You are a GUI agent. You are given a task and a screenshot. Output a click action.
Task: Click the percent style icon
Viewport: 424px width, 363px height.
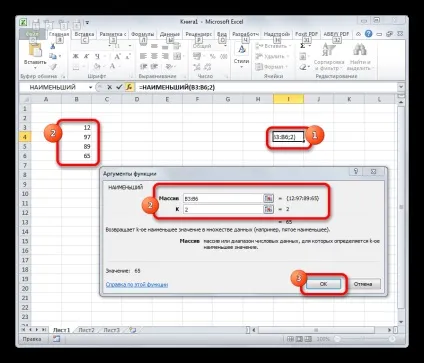coord(212,57)
